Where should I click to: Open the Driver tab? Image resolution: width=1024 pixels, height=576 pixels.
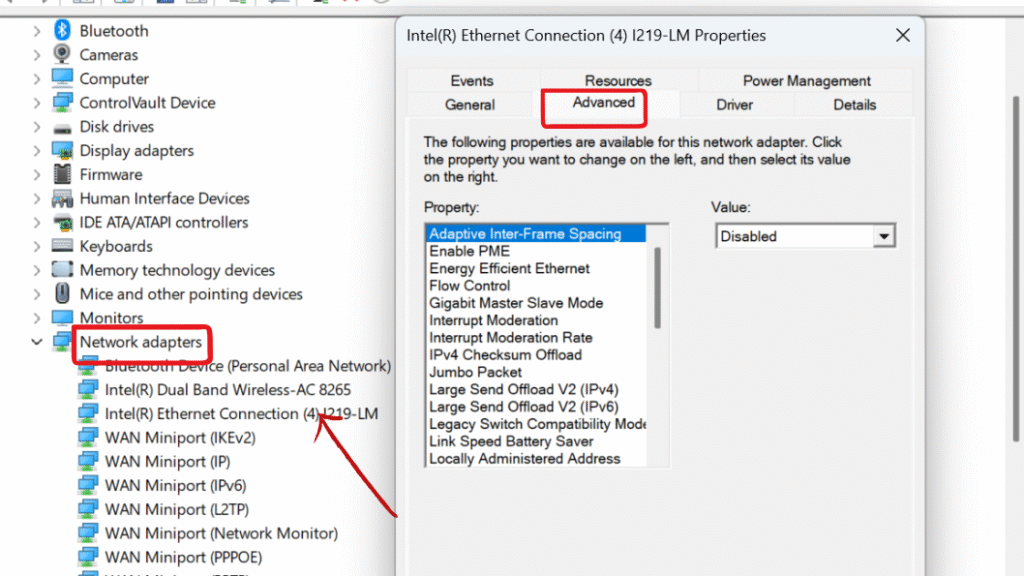734,104
